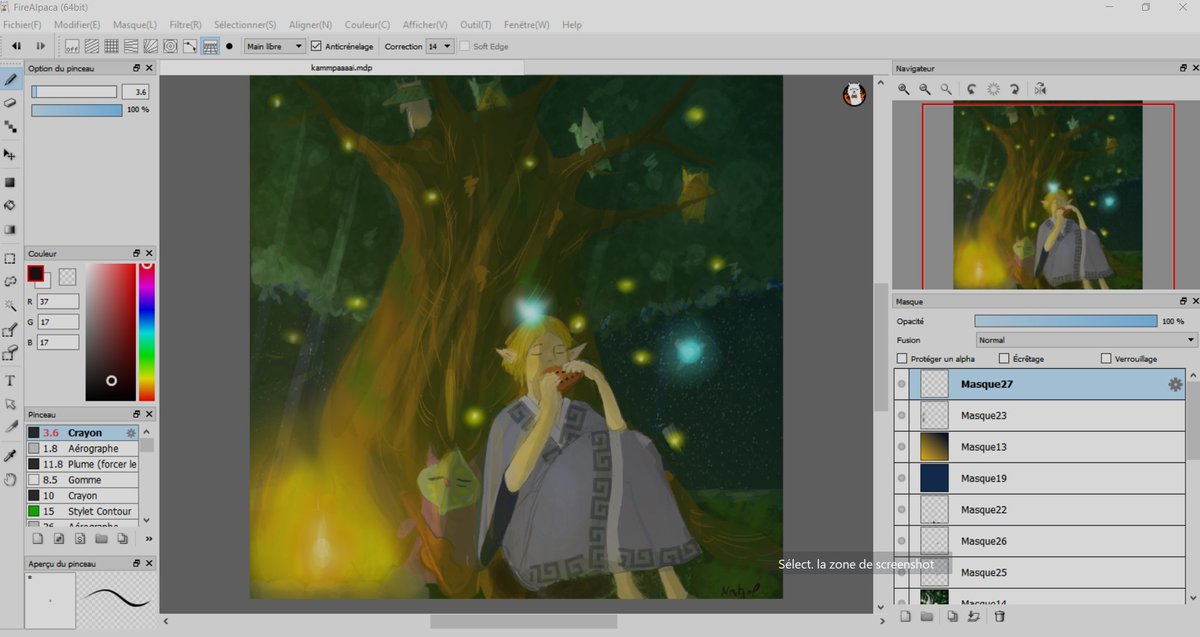Toggle visibility of Masque19 layer
1200x637 pixels.
[902, 478]
